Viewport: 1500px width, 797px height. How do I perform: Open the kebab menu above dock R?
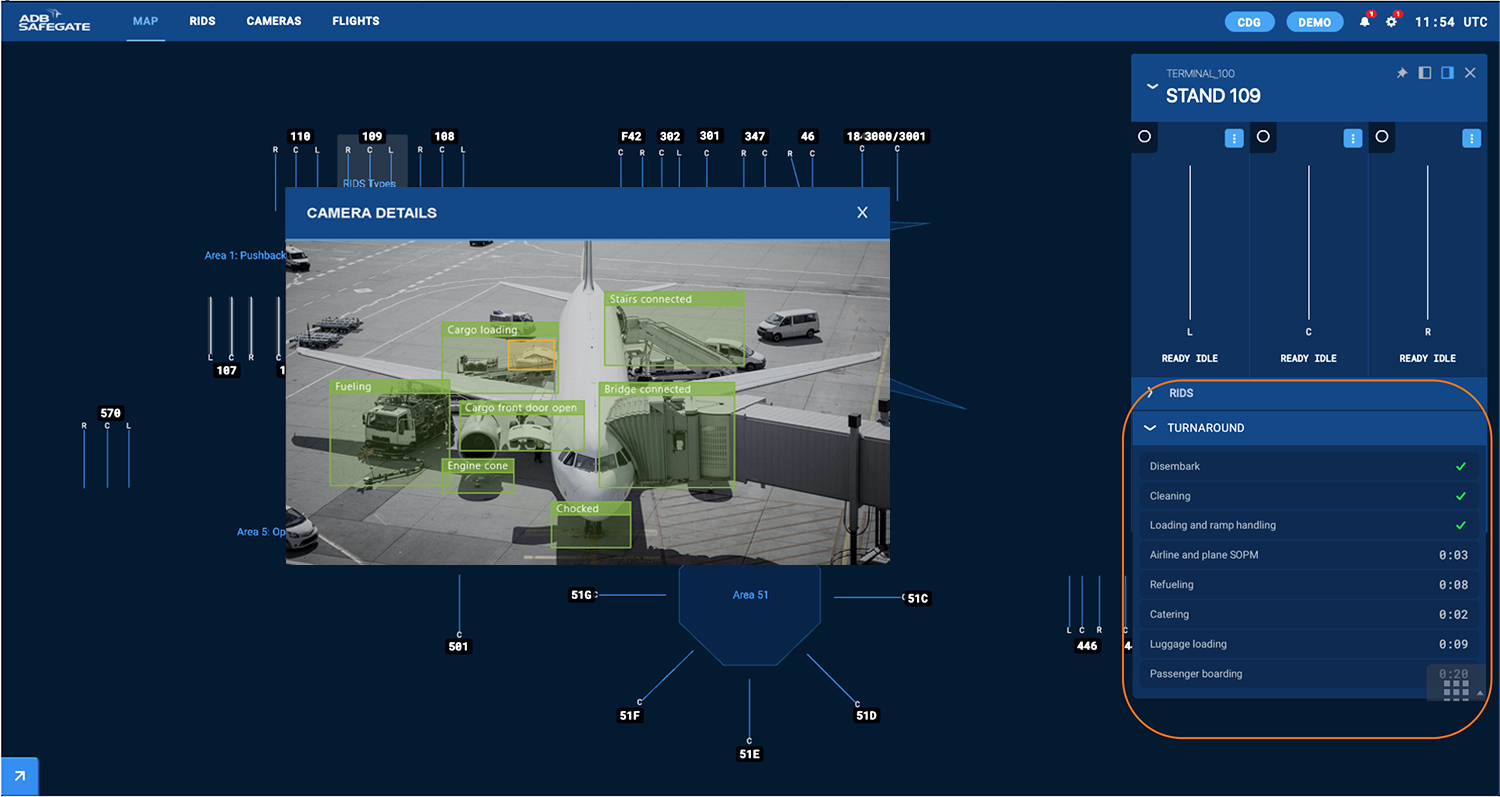coord(1471,138)
